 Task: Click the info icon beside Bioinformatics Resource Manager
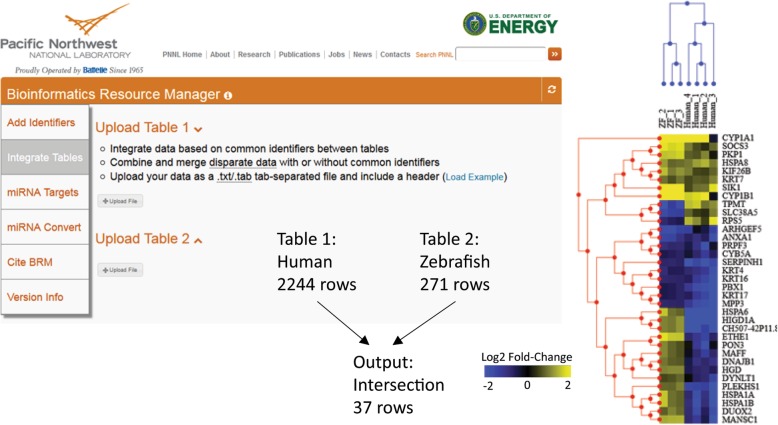point(228,96)
